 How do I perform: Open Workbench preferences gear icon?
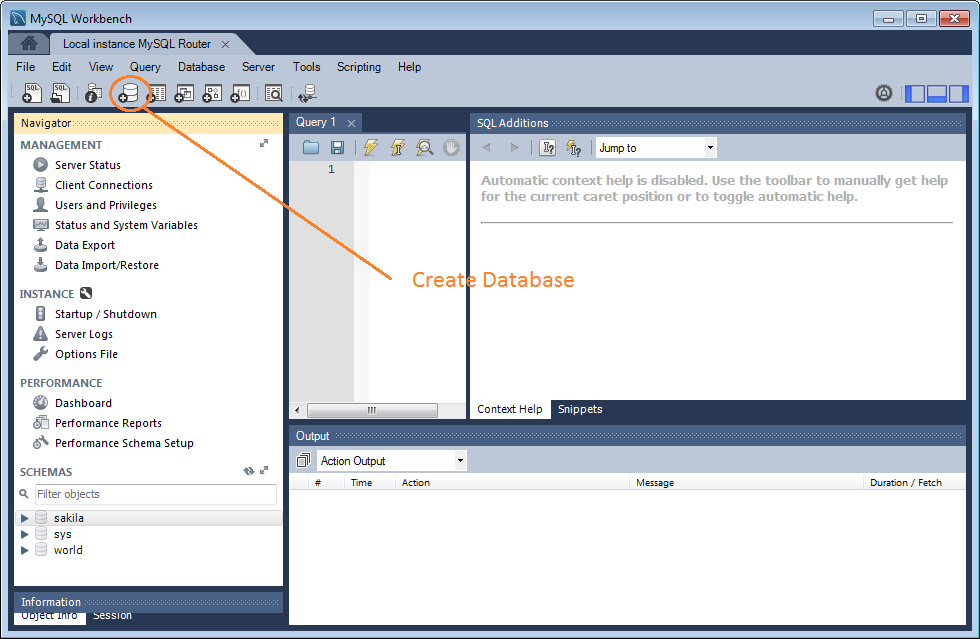click(884, 93)
